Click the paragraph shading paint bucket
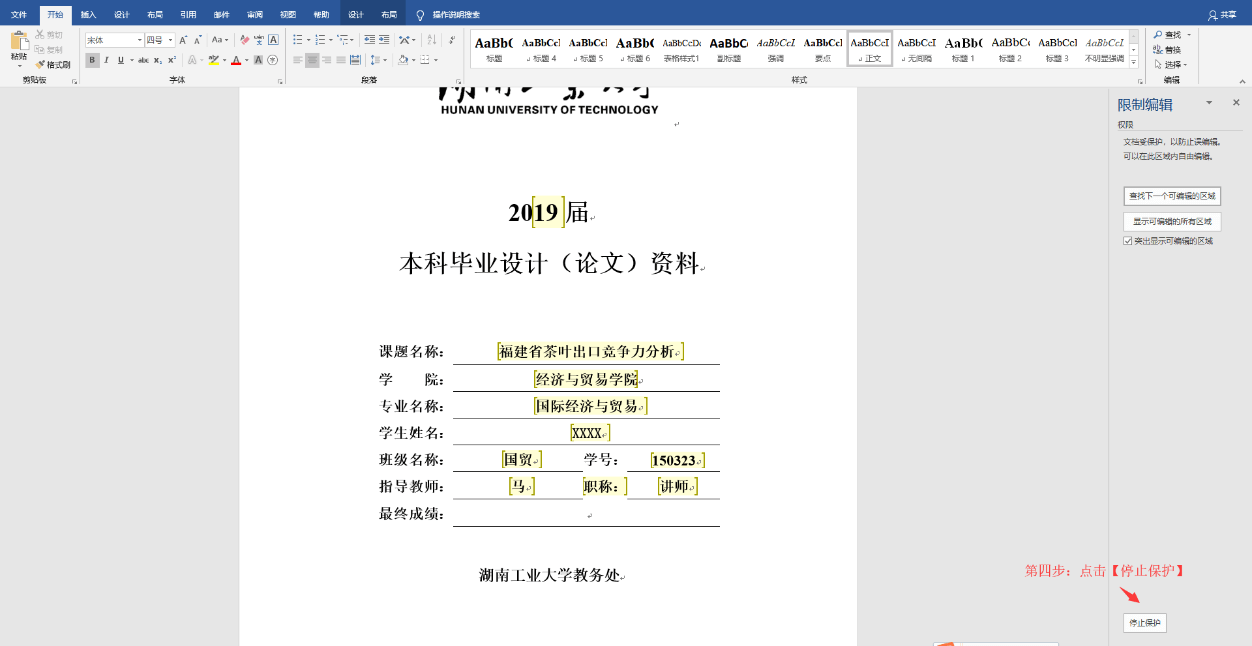Screen dimensions: 1252x646 click(x=402, y=60)
